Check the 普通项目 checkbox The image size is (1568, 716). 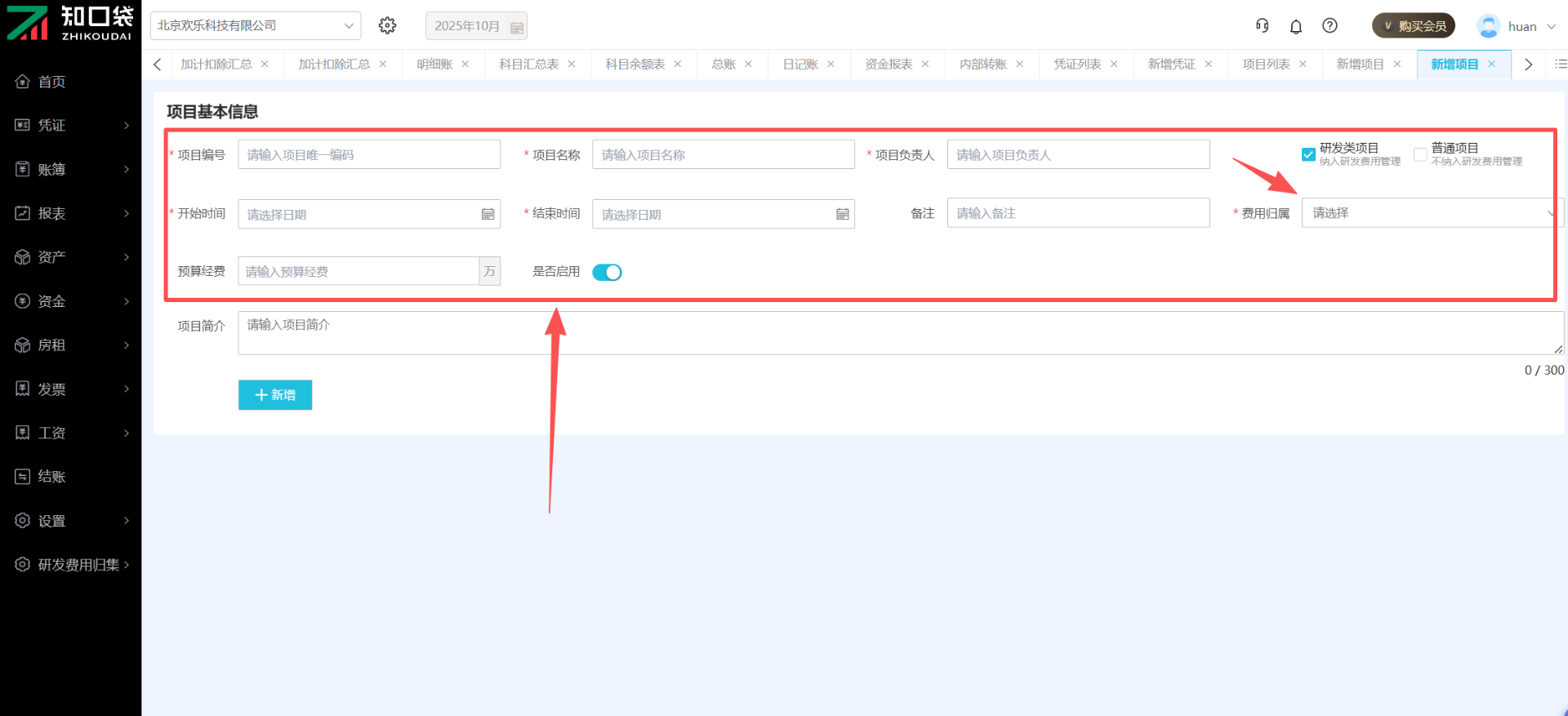coord(1420,154)
